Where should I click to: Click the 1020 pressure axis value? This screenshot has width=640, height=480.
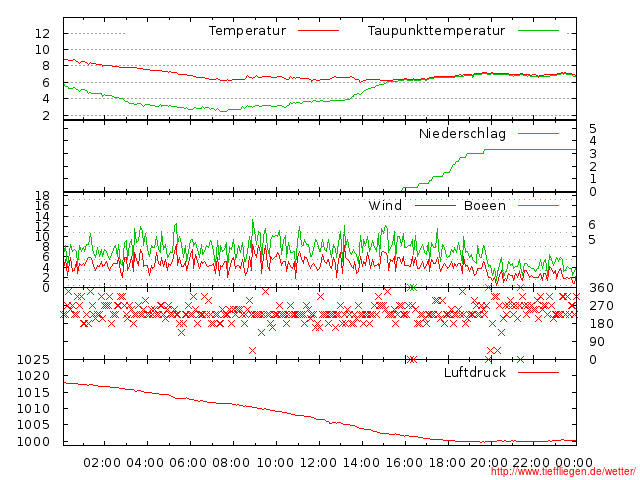tap(33, 376)
